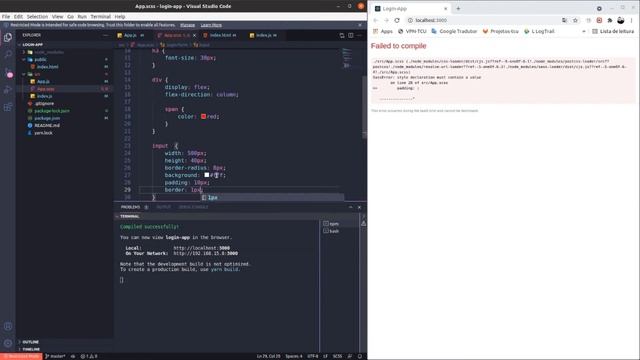Click the red extension icon in the Chrome toolbar
The width and height of the screenshot is (640, 360).
[x=599, y=20]
